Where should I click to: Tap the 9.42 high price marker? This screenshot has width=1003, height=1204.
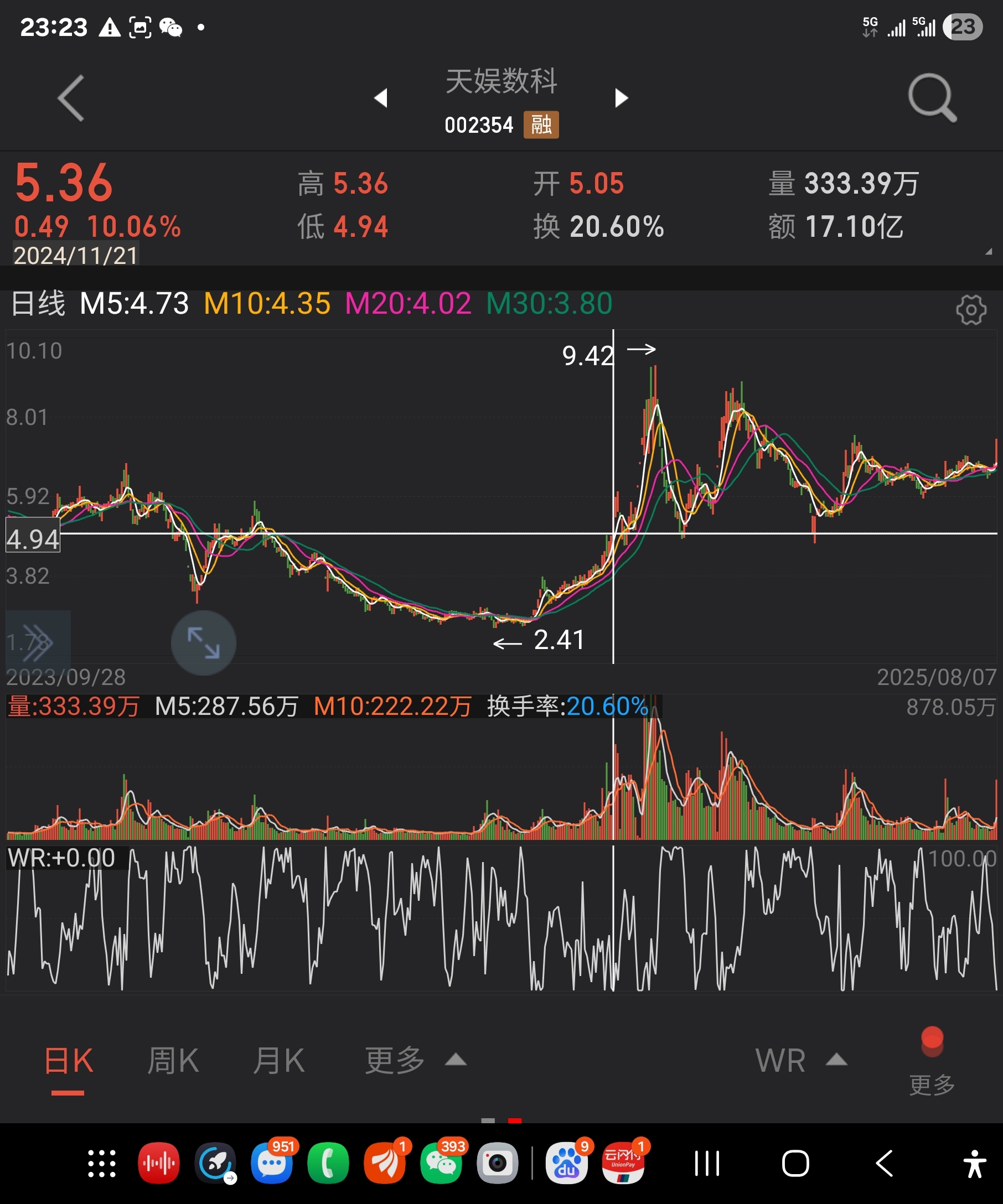588,355
